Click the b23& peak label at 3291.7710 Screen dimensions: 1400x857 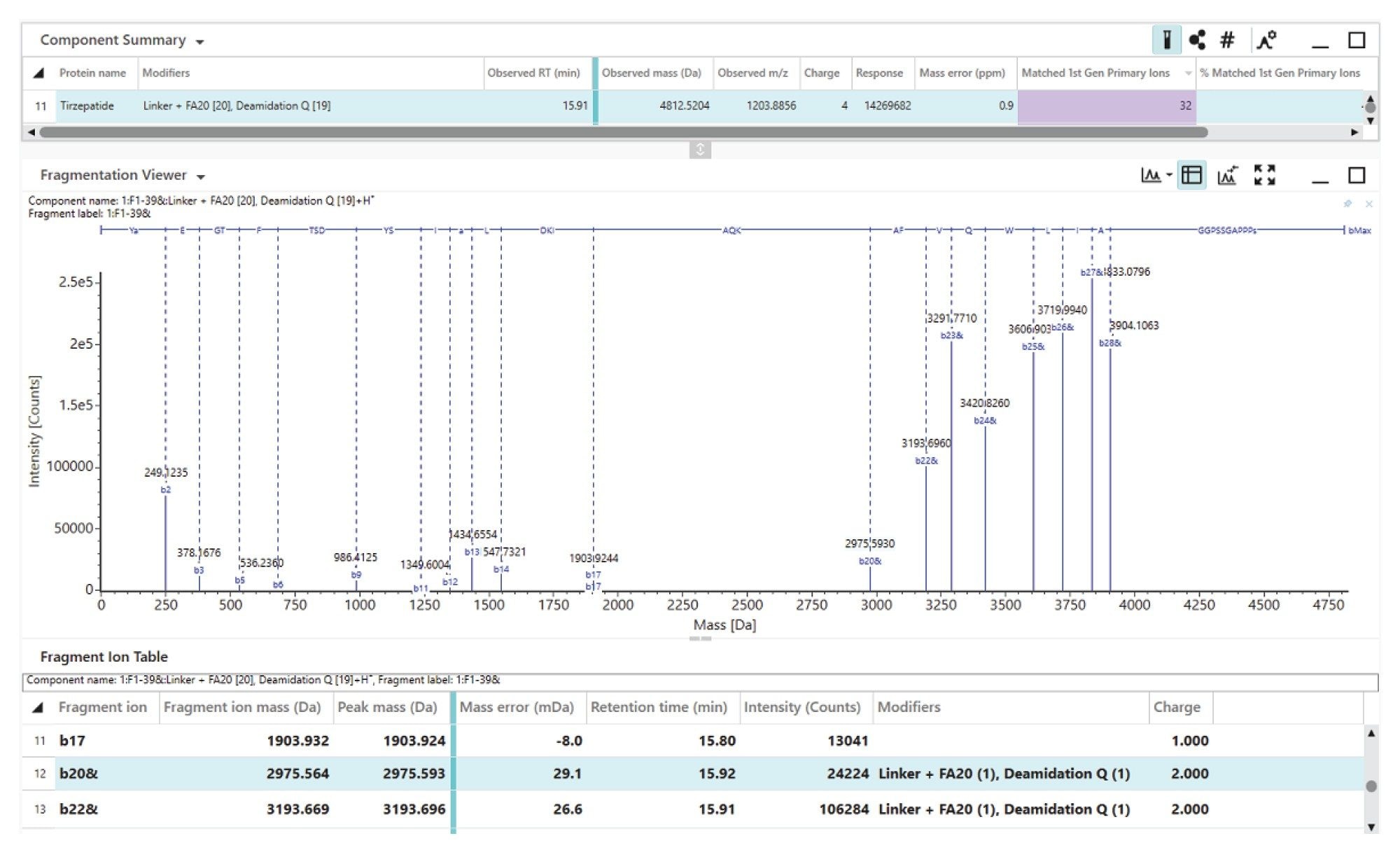tap(952, 335)
